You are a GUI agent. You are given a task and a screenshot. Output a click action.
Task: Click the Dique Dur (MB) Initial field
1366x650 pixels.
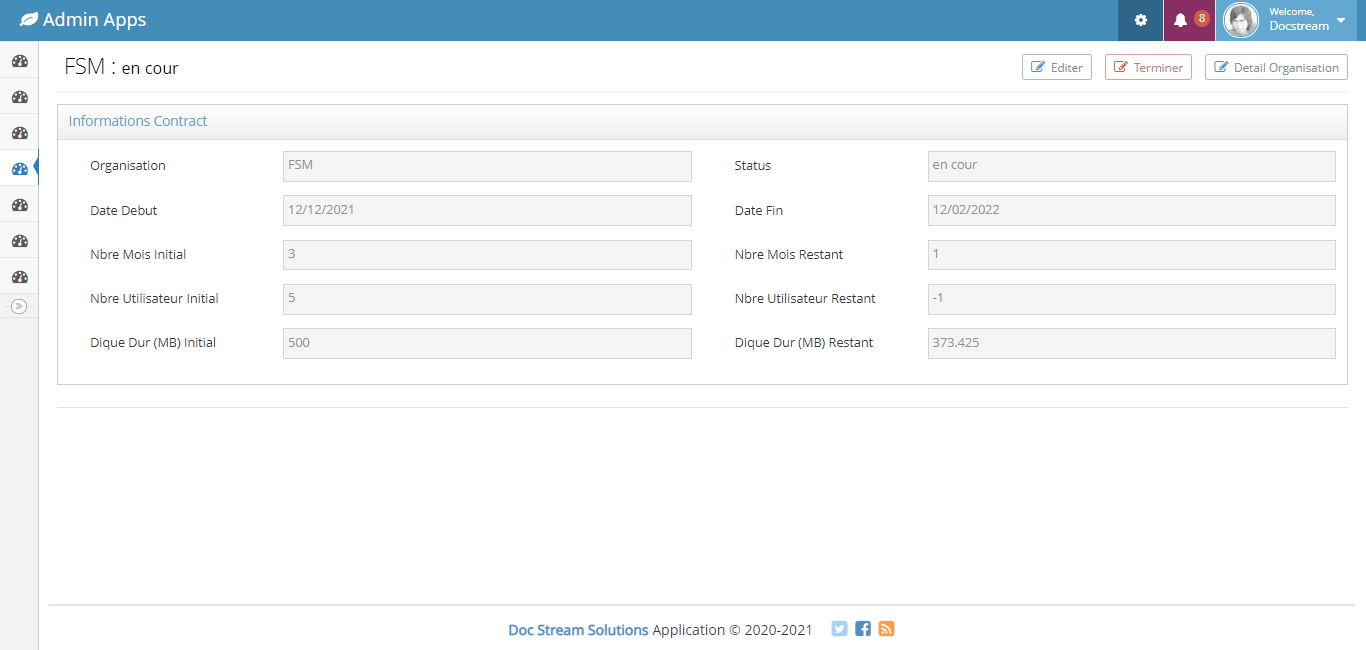(487, 342)
